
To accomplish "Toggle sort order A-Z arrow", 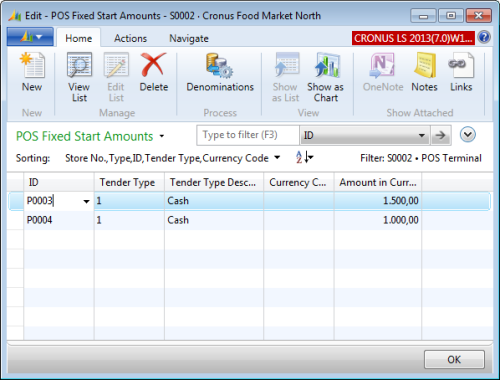I will [x=304, y=157].
